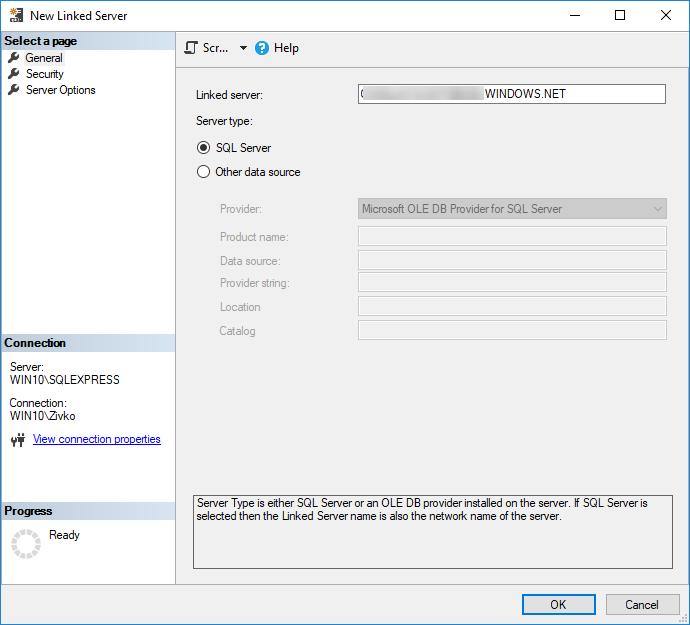Viewport: 690px width, 625px height.
Task: Click the connection properties icon
Action: [x=18, y=440]
